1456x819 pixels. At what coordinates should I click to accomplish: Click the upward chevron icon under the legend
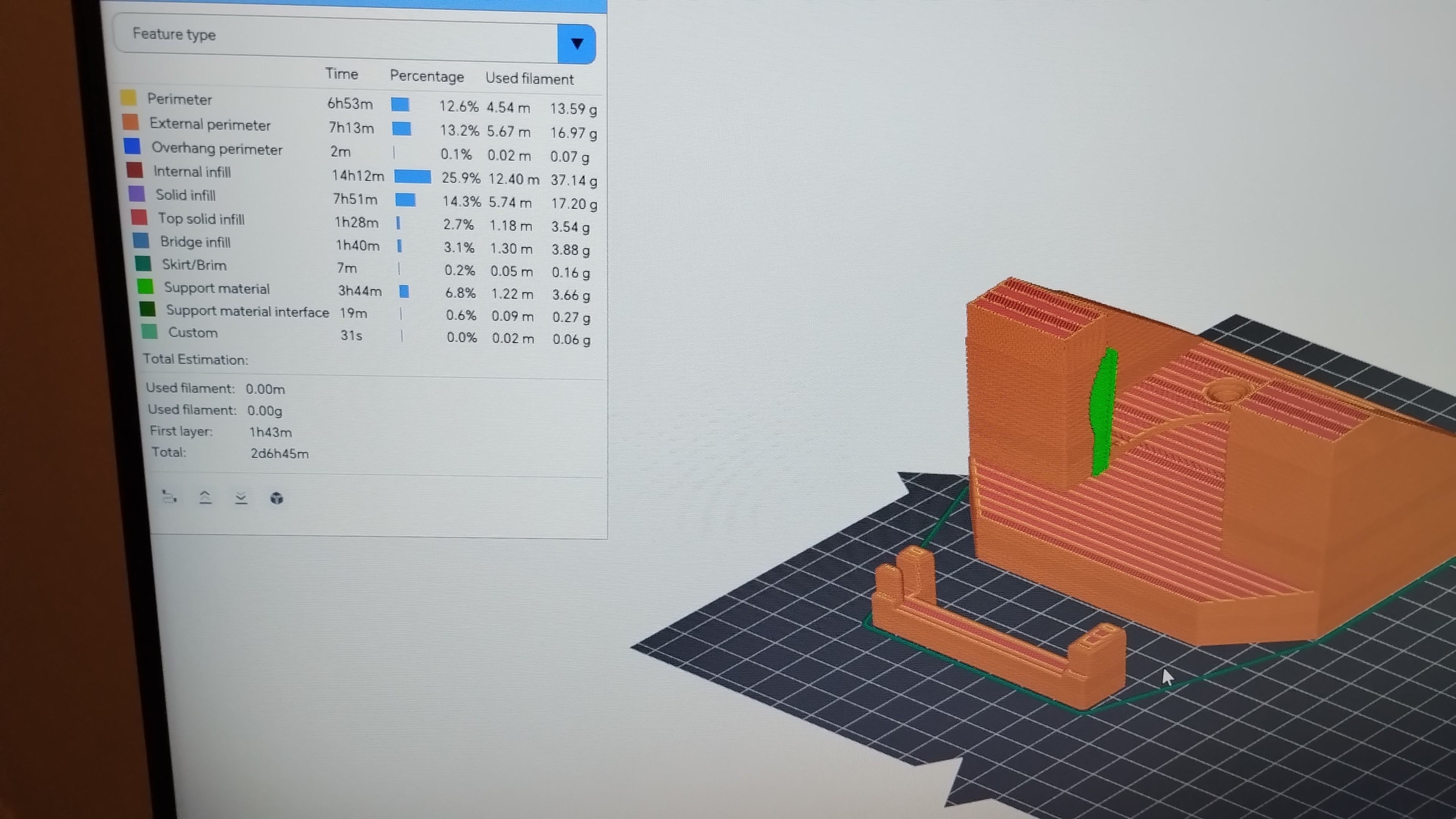tap(205, 497)
